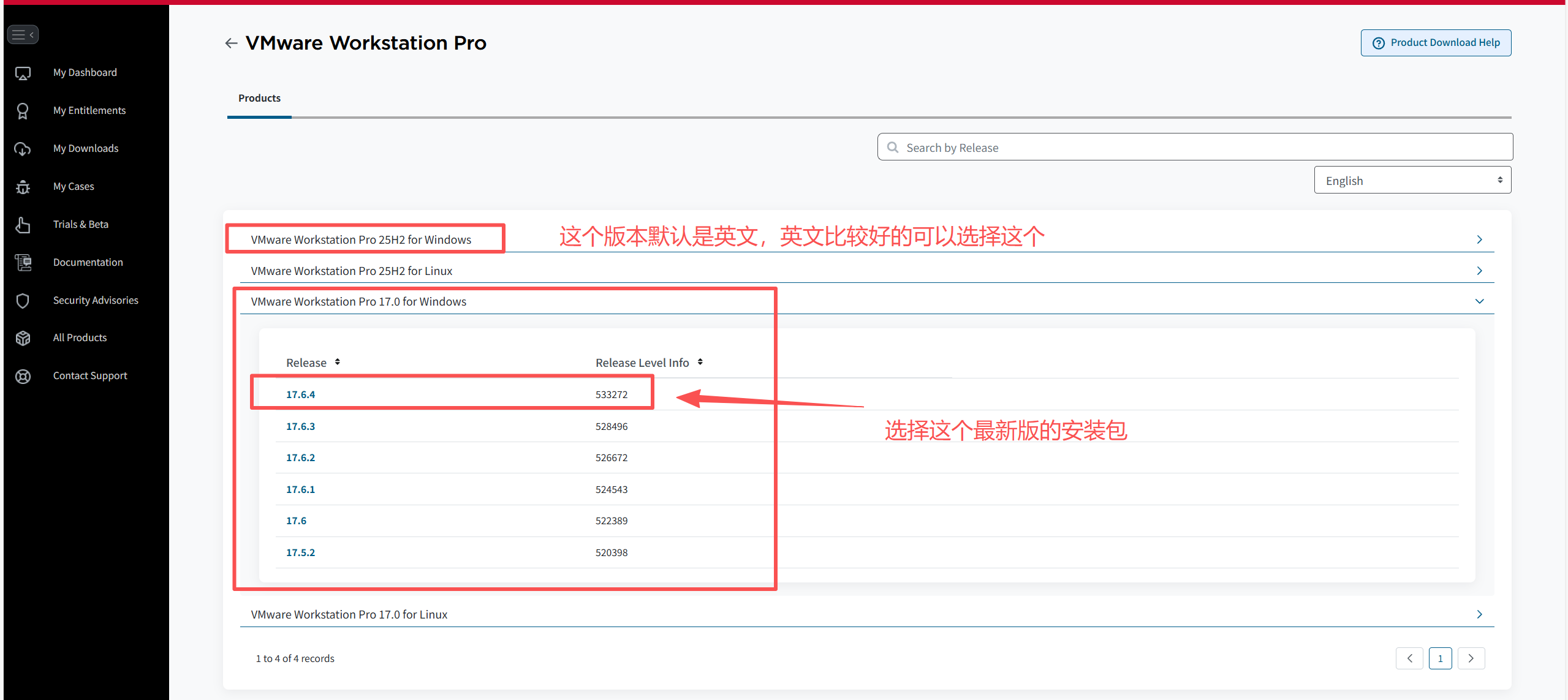Viewport: 1568px width, 700px height.
Task: Click the Contact Support lifebuoy icon
Action: coord(23,376)
